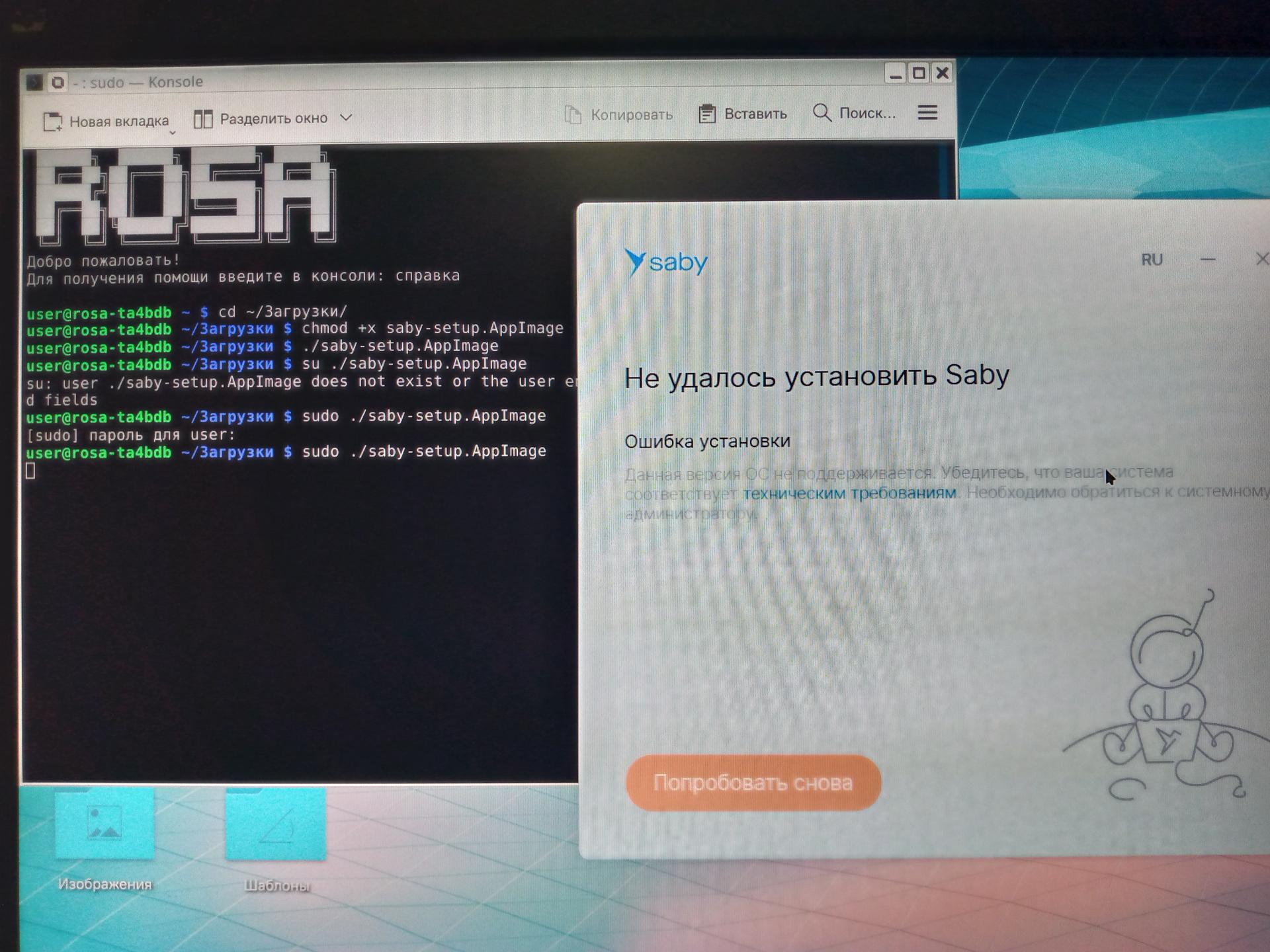This screenshot has height=952, width=1270.
Task: Switch the installer language with the RU selector
Action: [1152, 260]
